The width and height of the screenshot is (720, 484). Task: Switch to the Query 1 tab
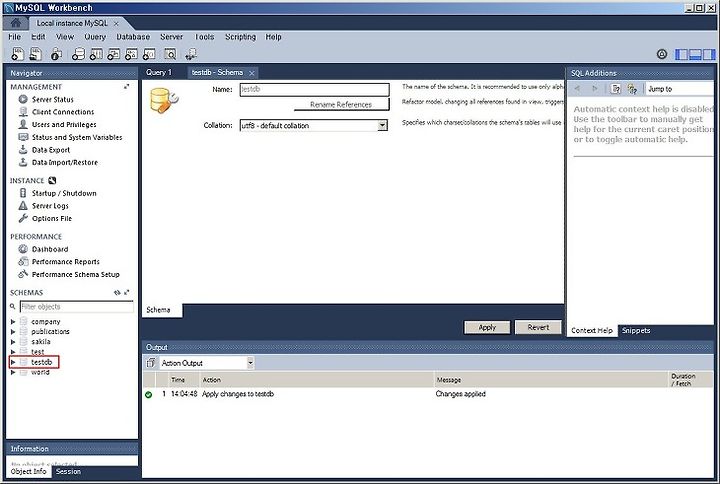[158, 73]
